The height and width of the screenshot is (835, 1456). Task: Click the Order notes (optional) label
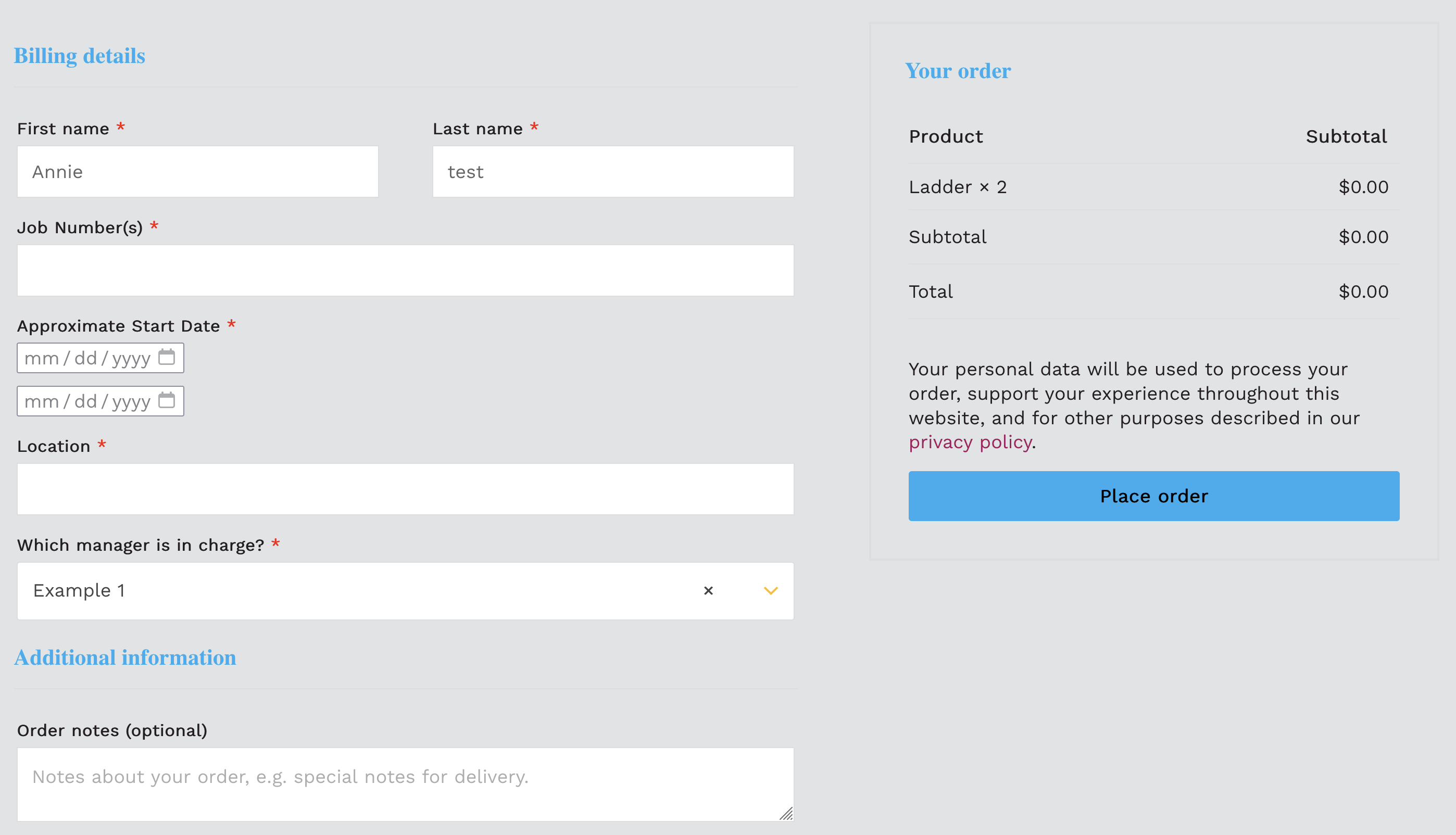coord(112,731)
